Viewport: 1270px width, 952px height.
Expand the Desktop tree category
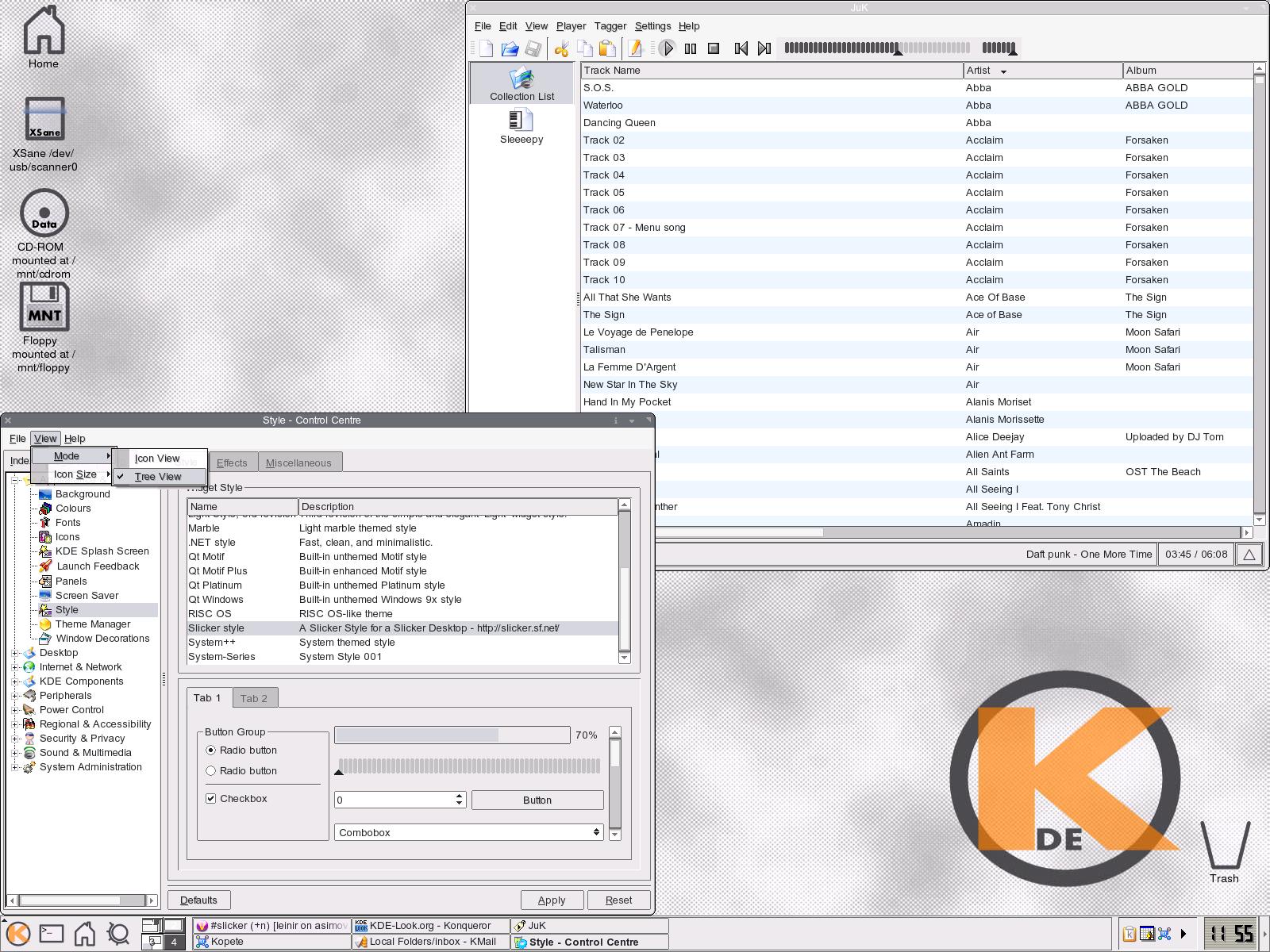pyautogui.click(x=15, y=653)
